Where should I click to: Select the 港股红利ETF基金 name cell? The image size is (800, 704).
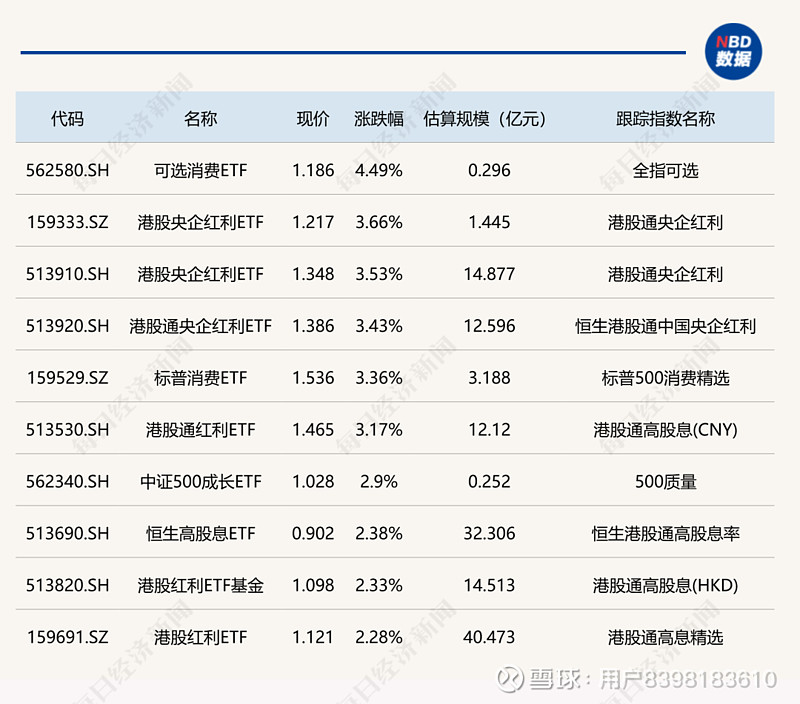[x=199, y=585]
